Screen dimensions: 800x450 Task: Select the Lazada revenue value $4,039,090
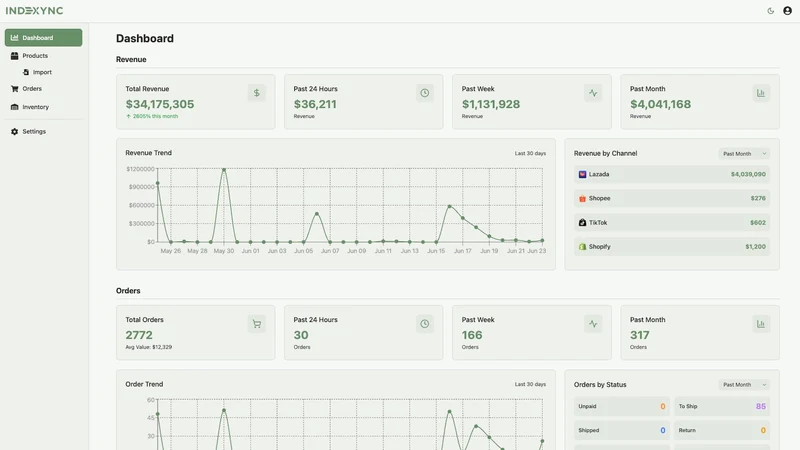pyautogui.click(x=748, y=174)
